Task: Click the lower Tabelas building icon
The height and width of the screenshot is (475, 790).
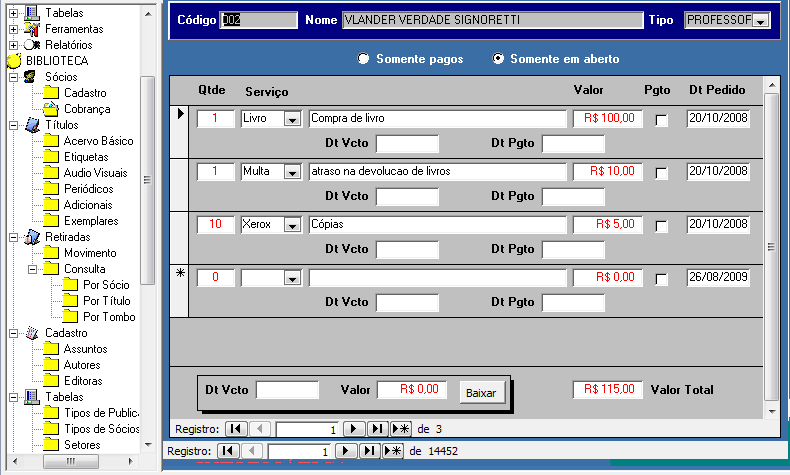Action: point(32,397)
